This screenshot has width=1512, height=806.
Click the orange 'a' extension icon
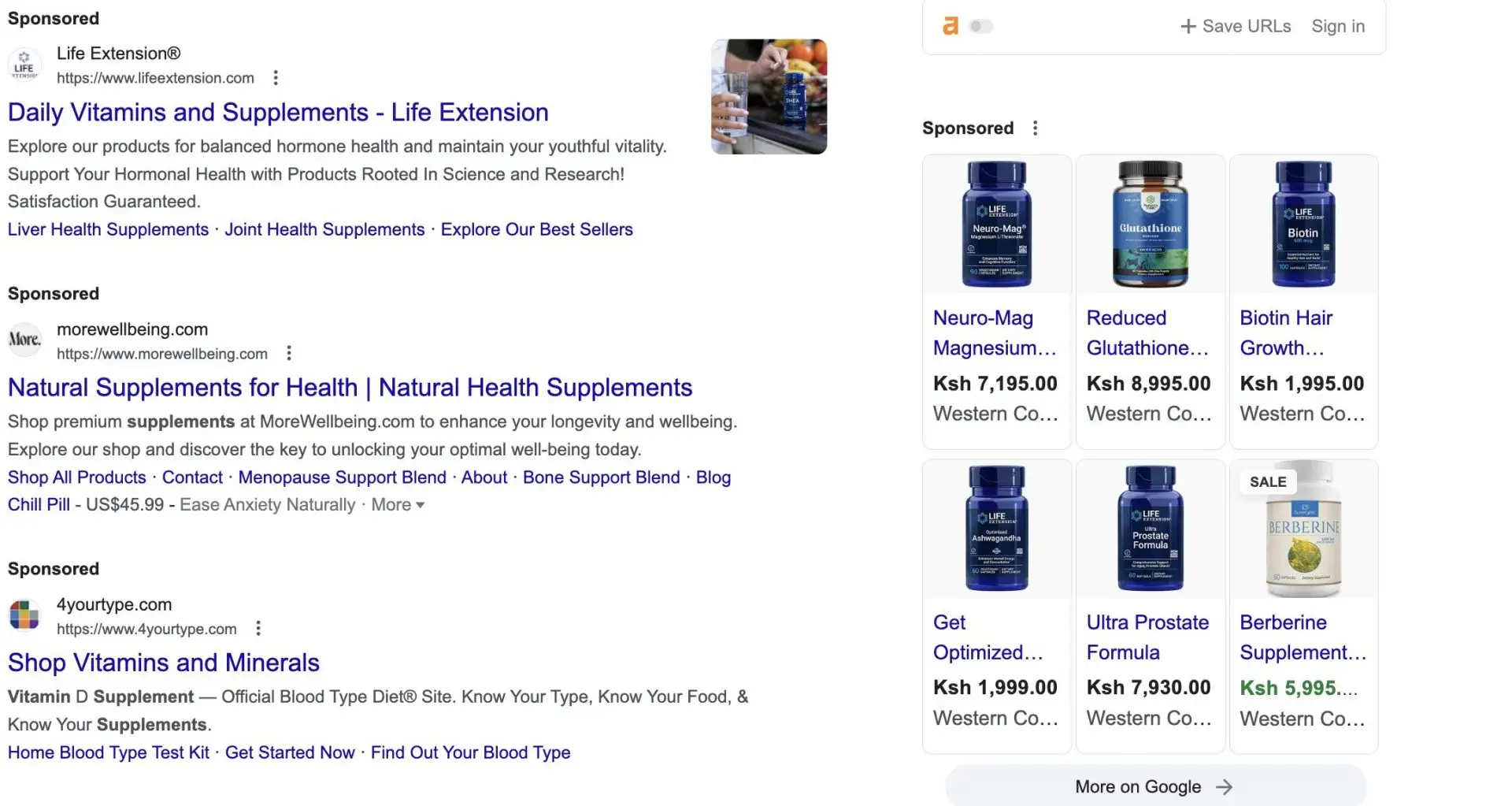(x=951, y=25)
